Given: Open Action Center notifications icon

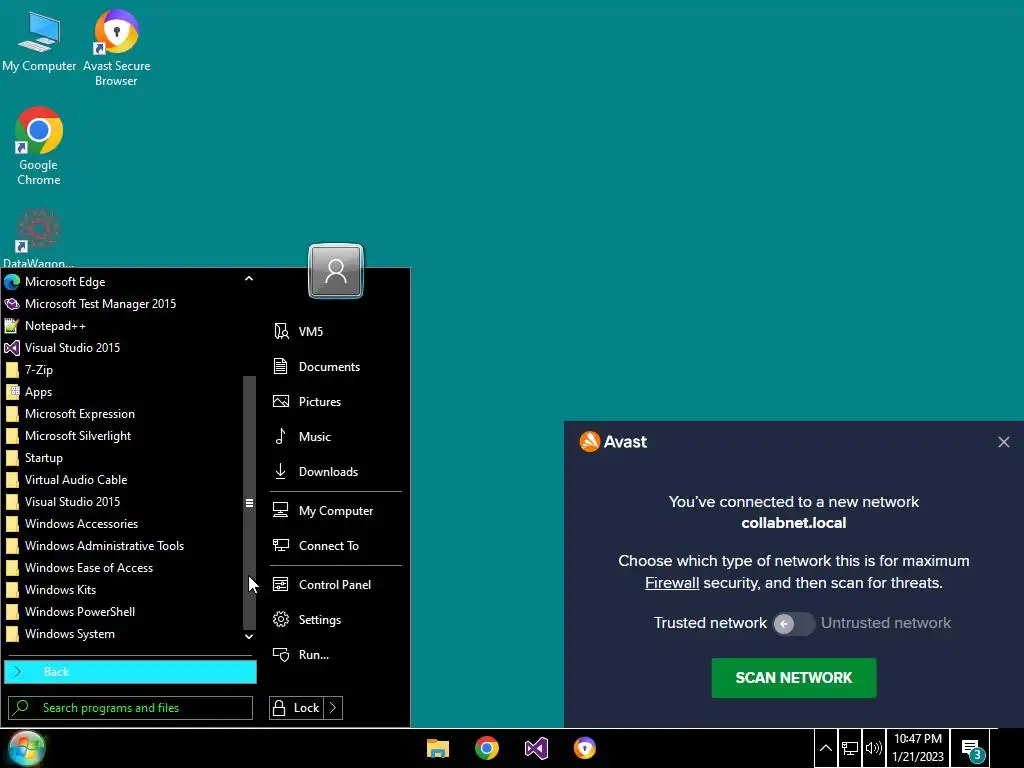Looking at the screenshot, I should [972, 748].
